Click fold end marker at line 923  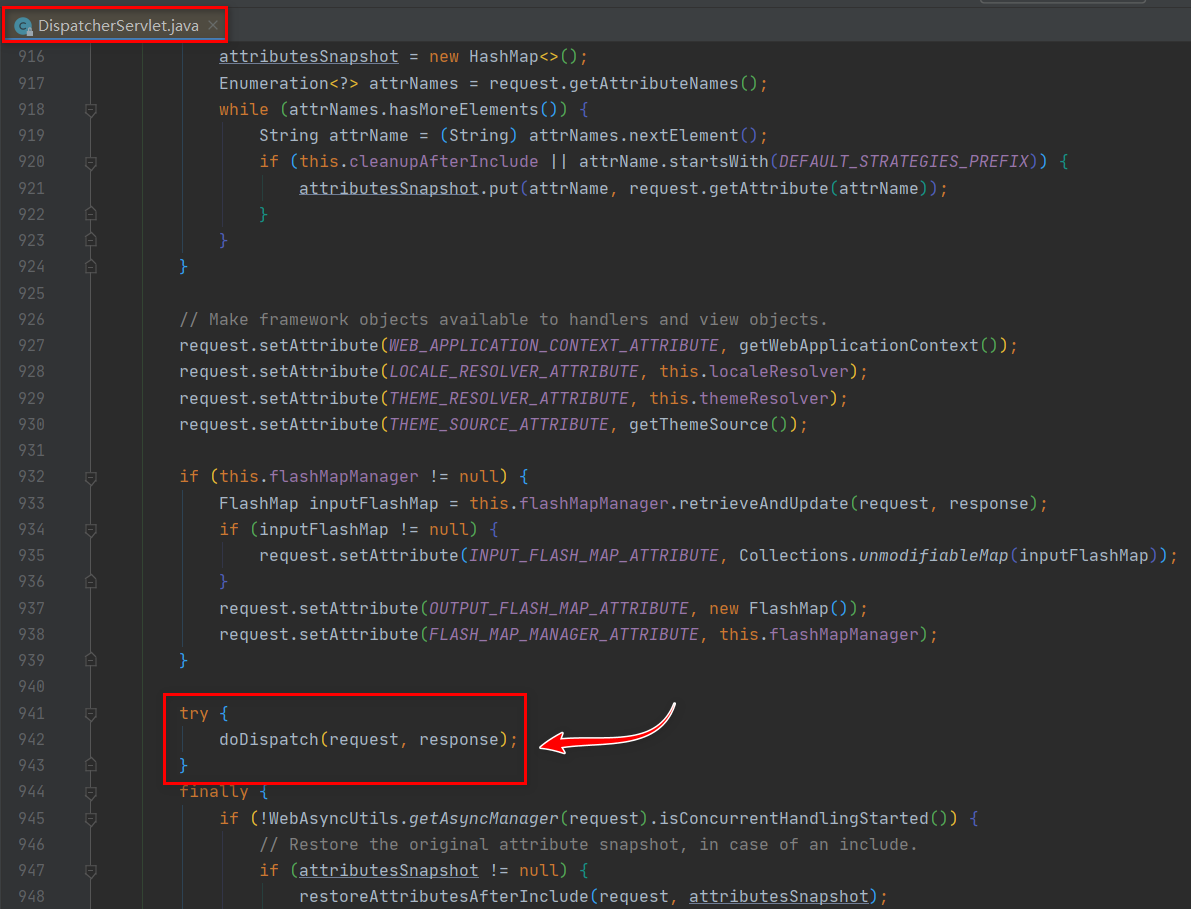point(90,240)
